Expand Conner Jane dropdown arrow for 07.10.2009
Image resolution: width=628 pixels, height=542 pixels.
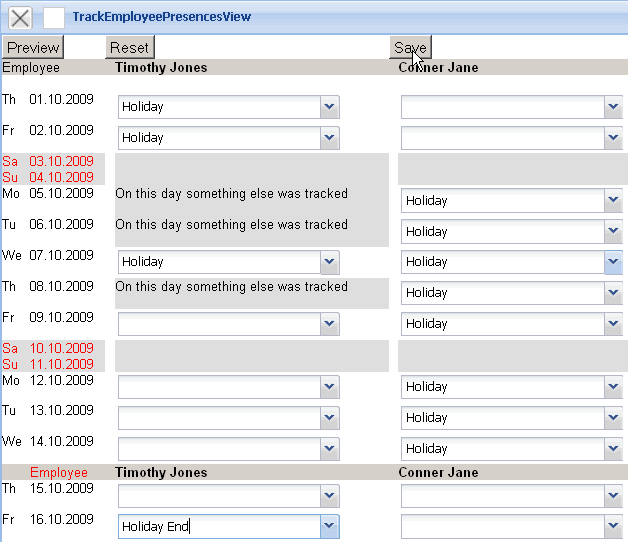click(x=613, y=262)
